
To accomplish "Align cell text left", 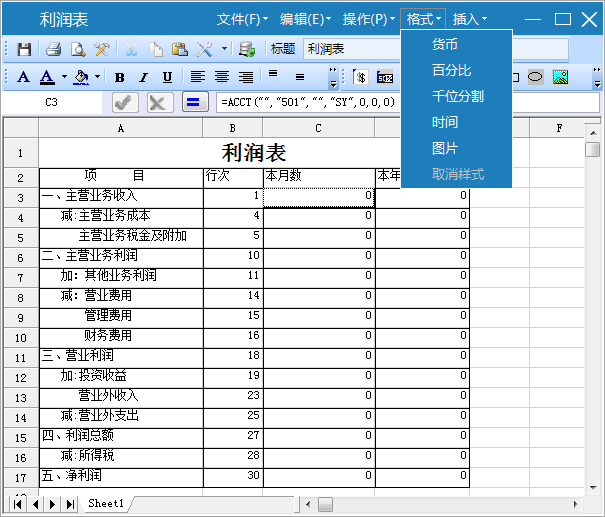I will tap(198, 77).
